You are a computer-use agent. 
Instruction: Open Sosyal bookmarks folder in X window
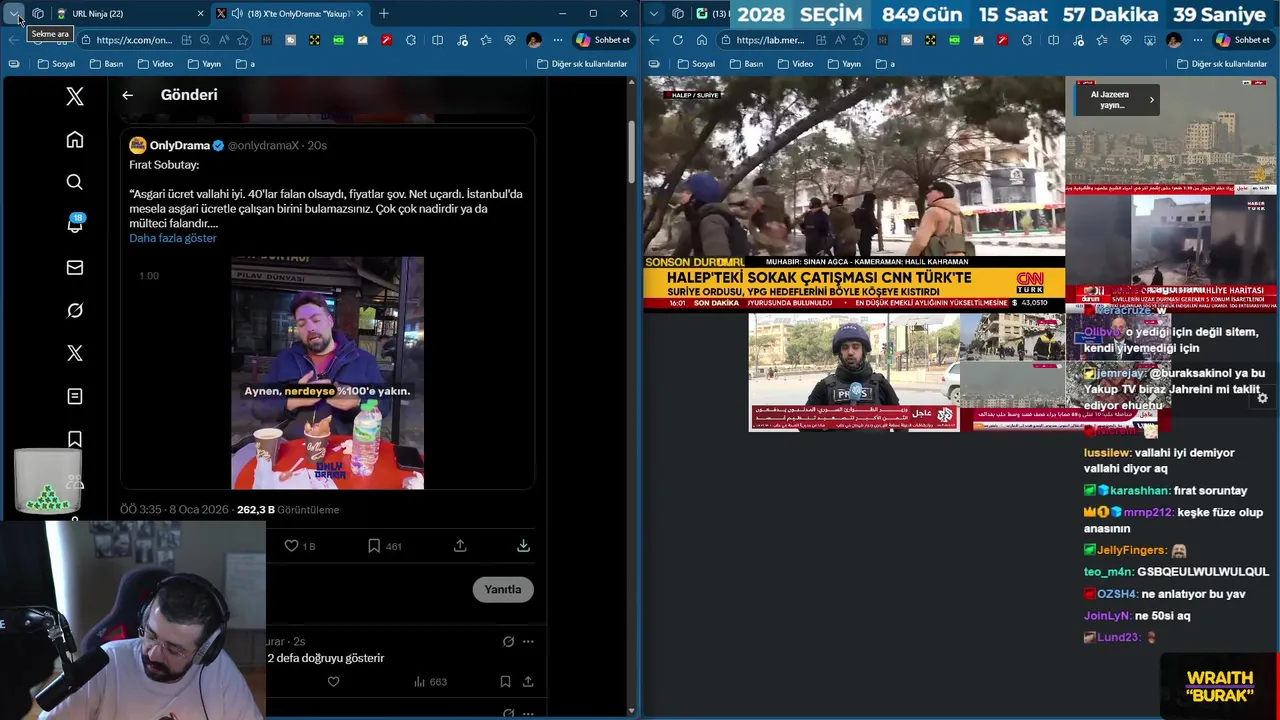point(56,64)
